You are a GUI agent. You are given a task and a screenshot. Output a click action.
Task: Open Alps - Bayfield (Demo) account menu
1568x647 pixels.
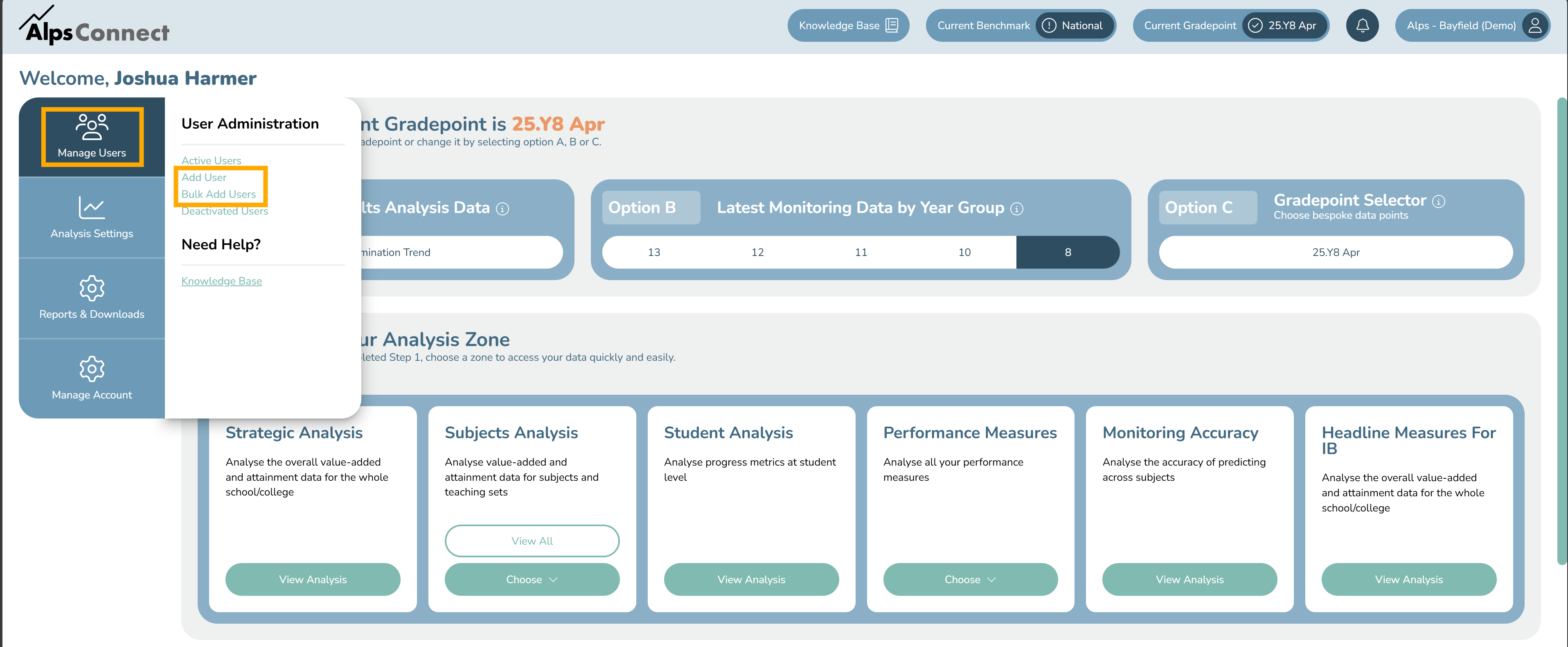(1472, 25)
